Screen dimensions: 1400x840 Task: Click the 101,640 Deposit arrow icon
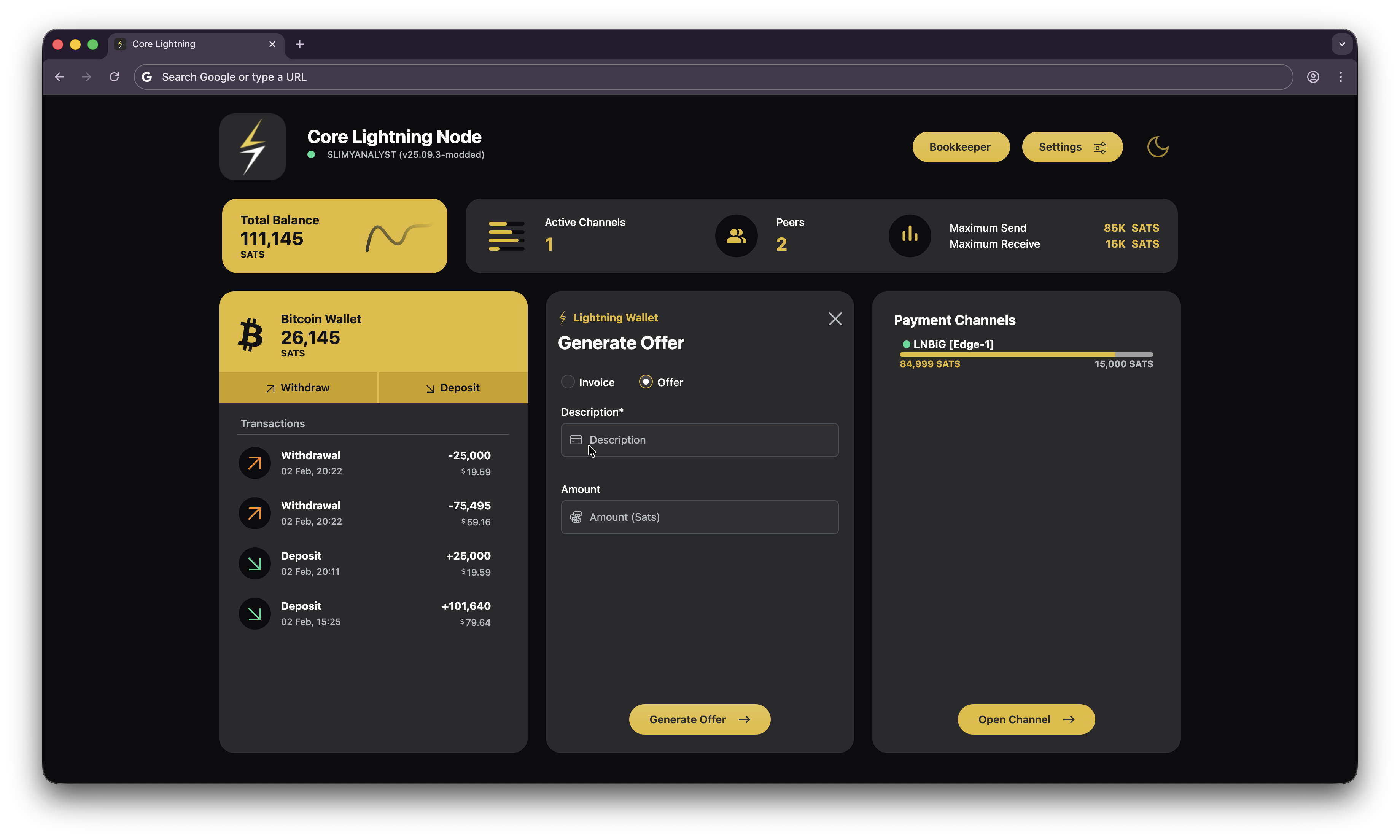255,614
